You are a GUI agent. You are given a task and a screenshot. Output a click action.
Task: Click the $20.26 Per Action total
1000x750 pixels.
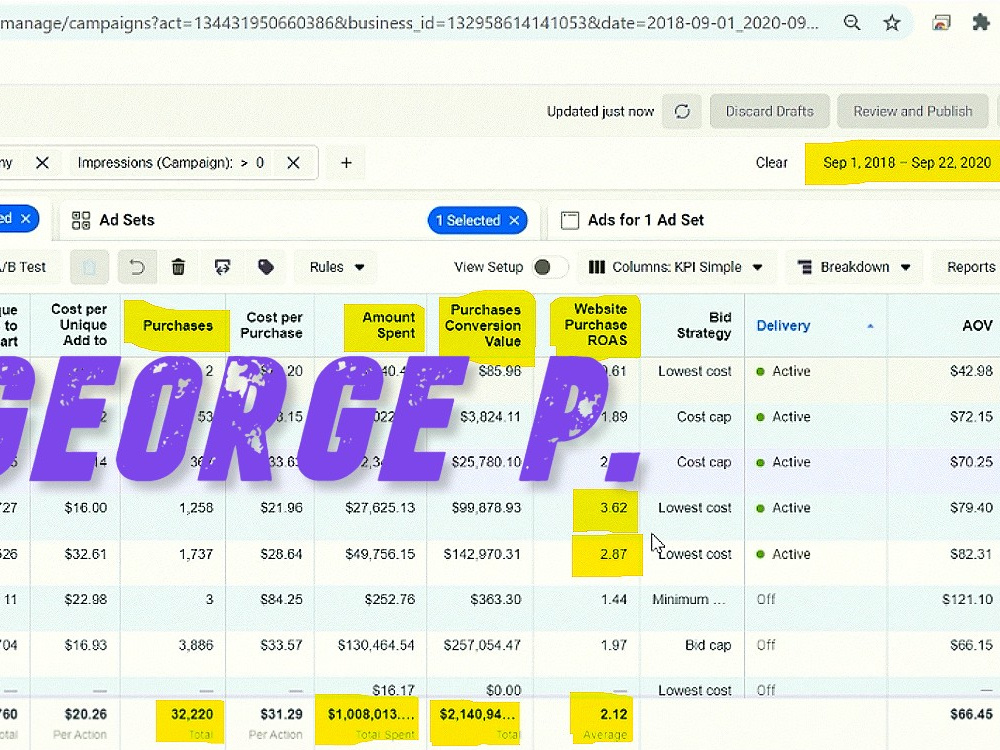tap(85, 714)
